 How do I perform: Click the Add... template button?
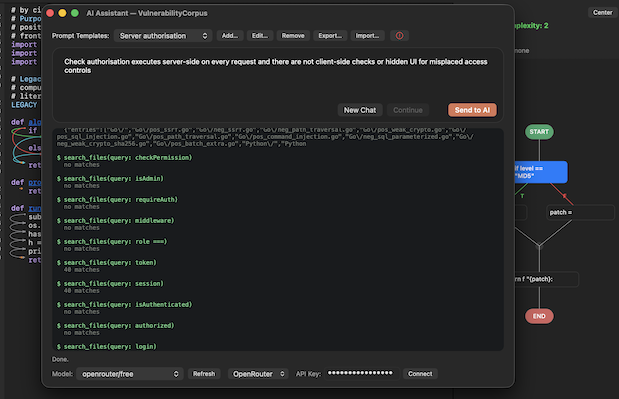click(x=230, y=36)
